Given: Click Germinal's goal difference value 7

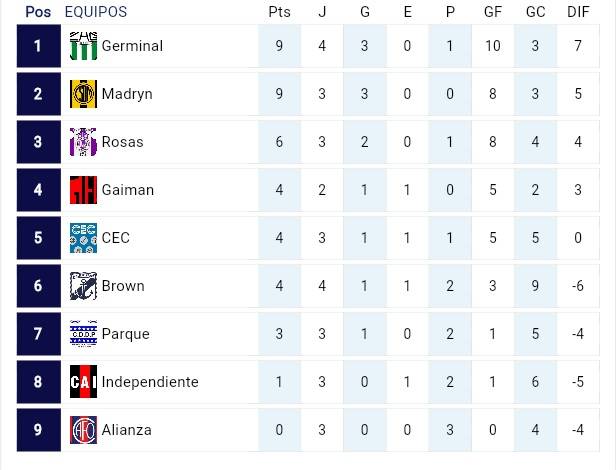Looking at the screenshot, I should click(x=578, y=46).
